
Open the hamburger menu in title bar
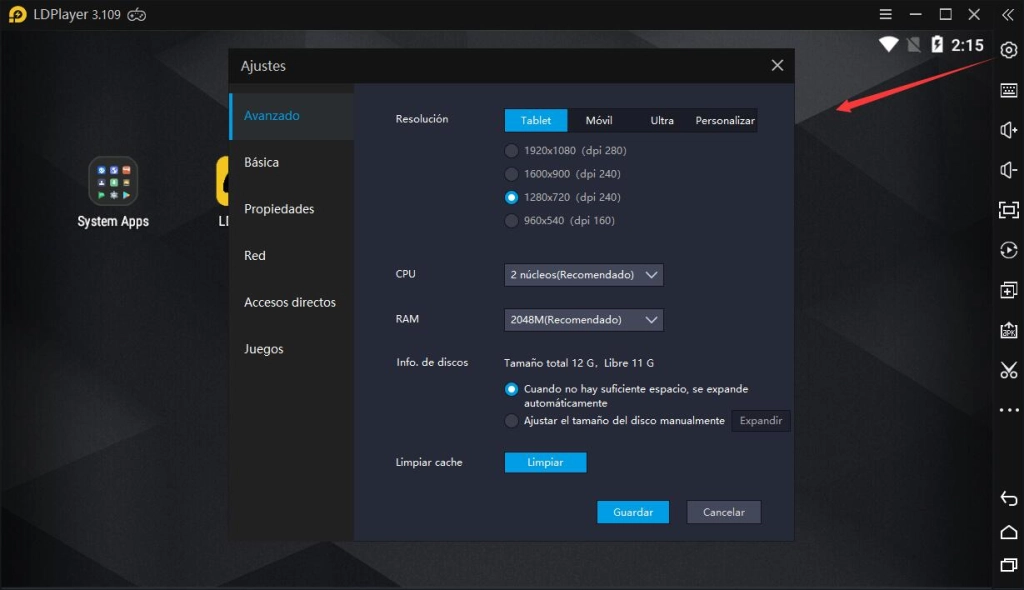(x=886, y=14)
